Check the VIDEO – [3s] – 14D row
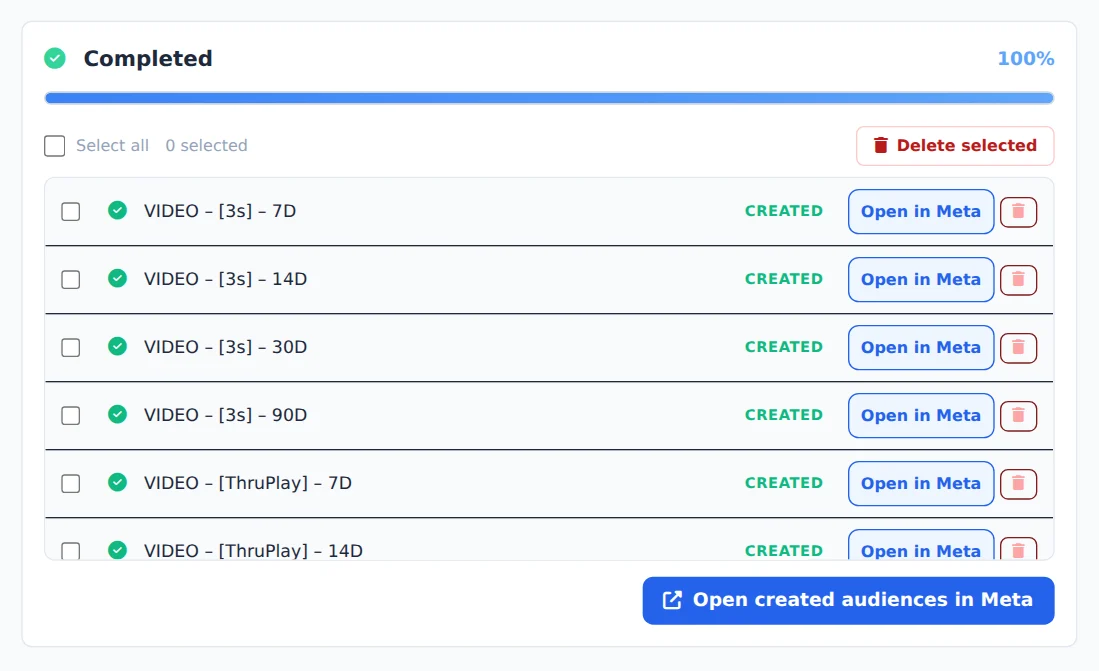This screenshot has height=671, width=1099. point(71,280)
